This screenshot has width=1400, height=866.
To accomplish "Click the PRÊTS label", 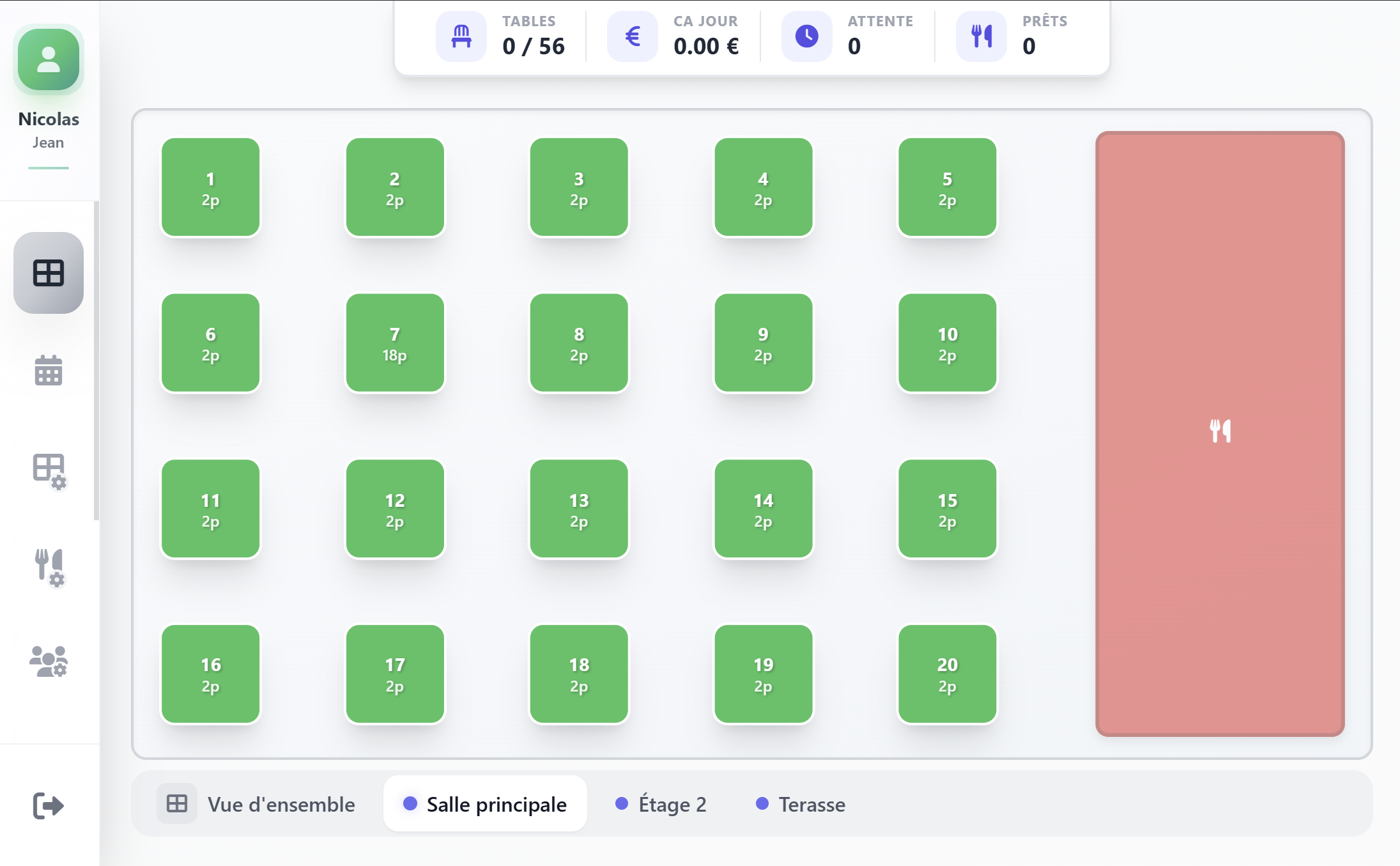I will (x=1045, y=21).
